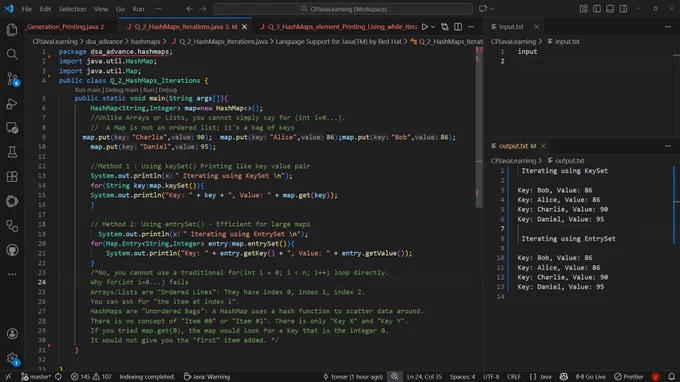
Task: Click Language Support for Java breadcrumb item
Action: click(338, 42)
